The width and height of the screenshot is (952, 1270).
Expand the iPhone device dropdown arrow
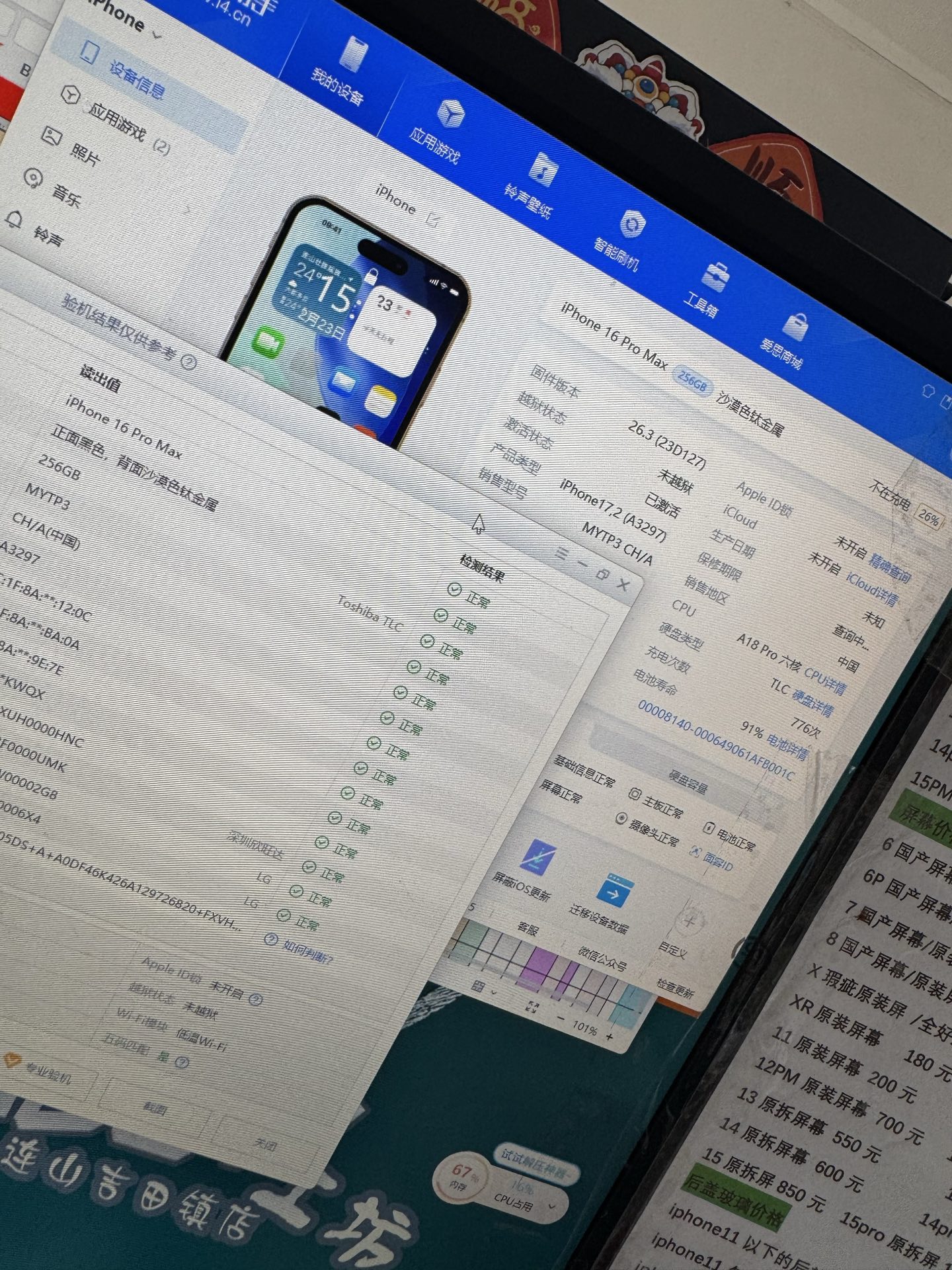tap(157, 34)
